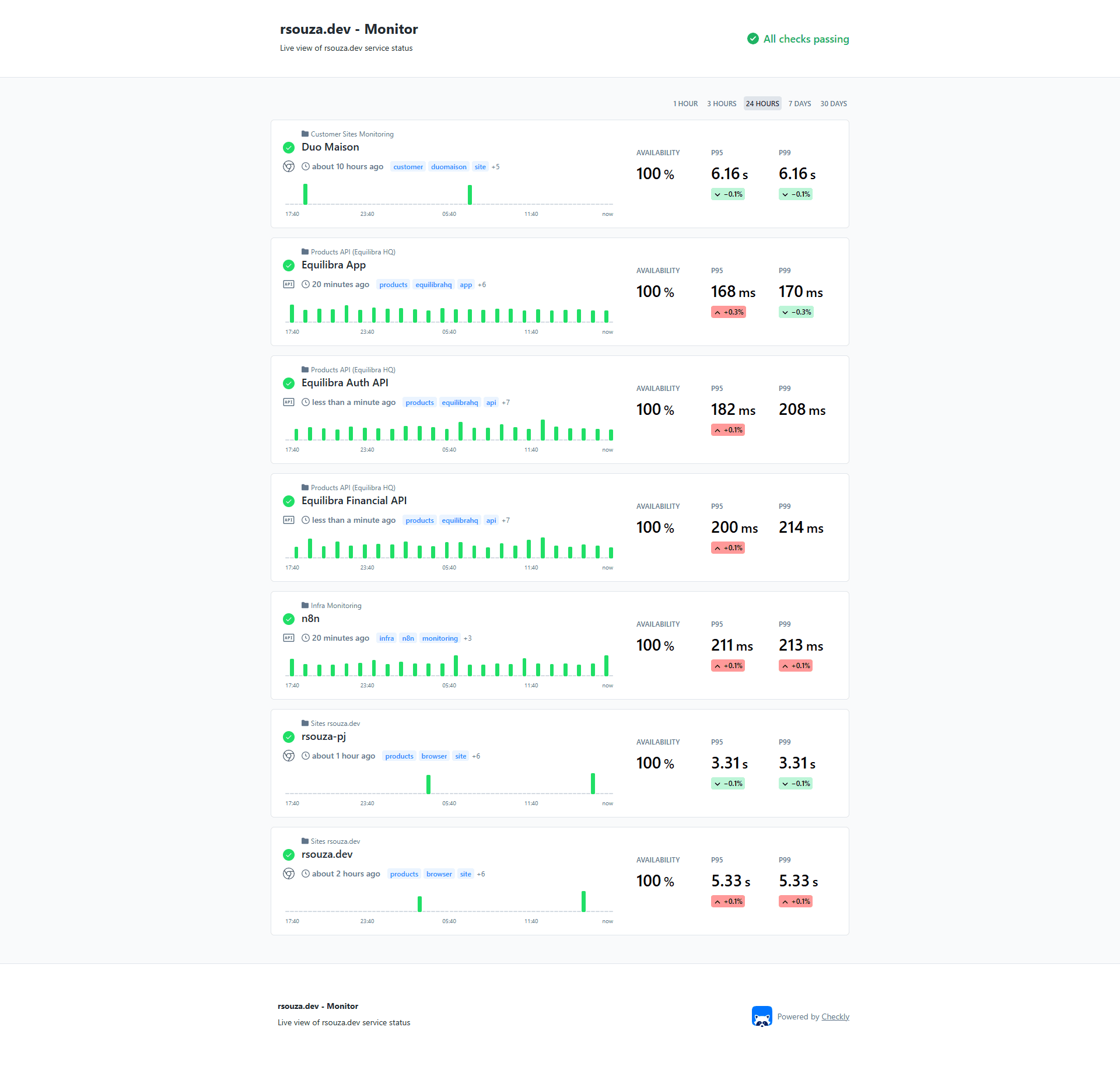Click the Equilibra App green status icon
The height and width of the screenshot is (1069, 1120).
[289, 265]
